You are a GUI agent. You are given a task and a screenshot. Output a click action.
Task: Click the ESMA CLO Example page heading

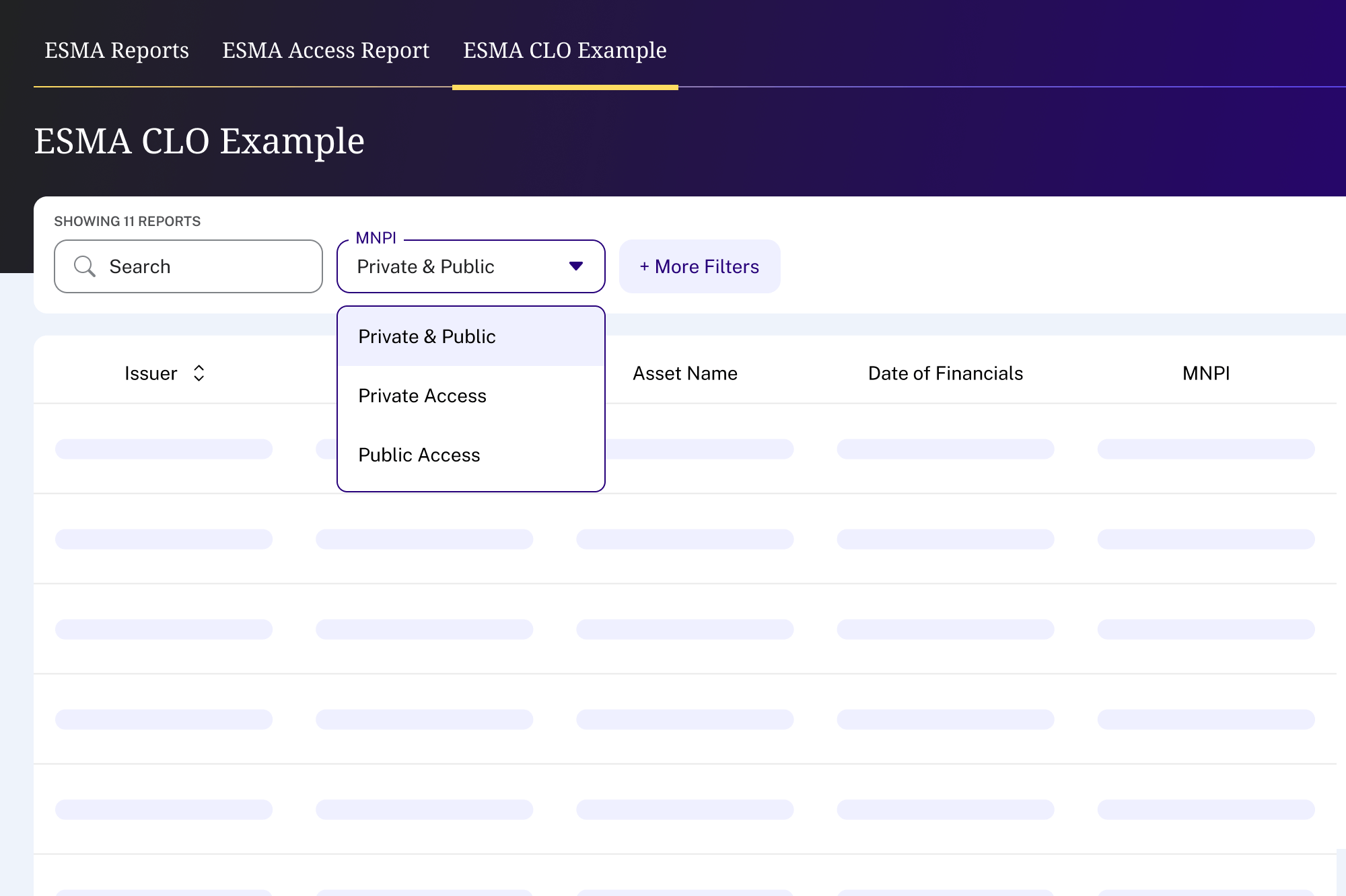click(199, 141)
